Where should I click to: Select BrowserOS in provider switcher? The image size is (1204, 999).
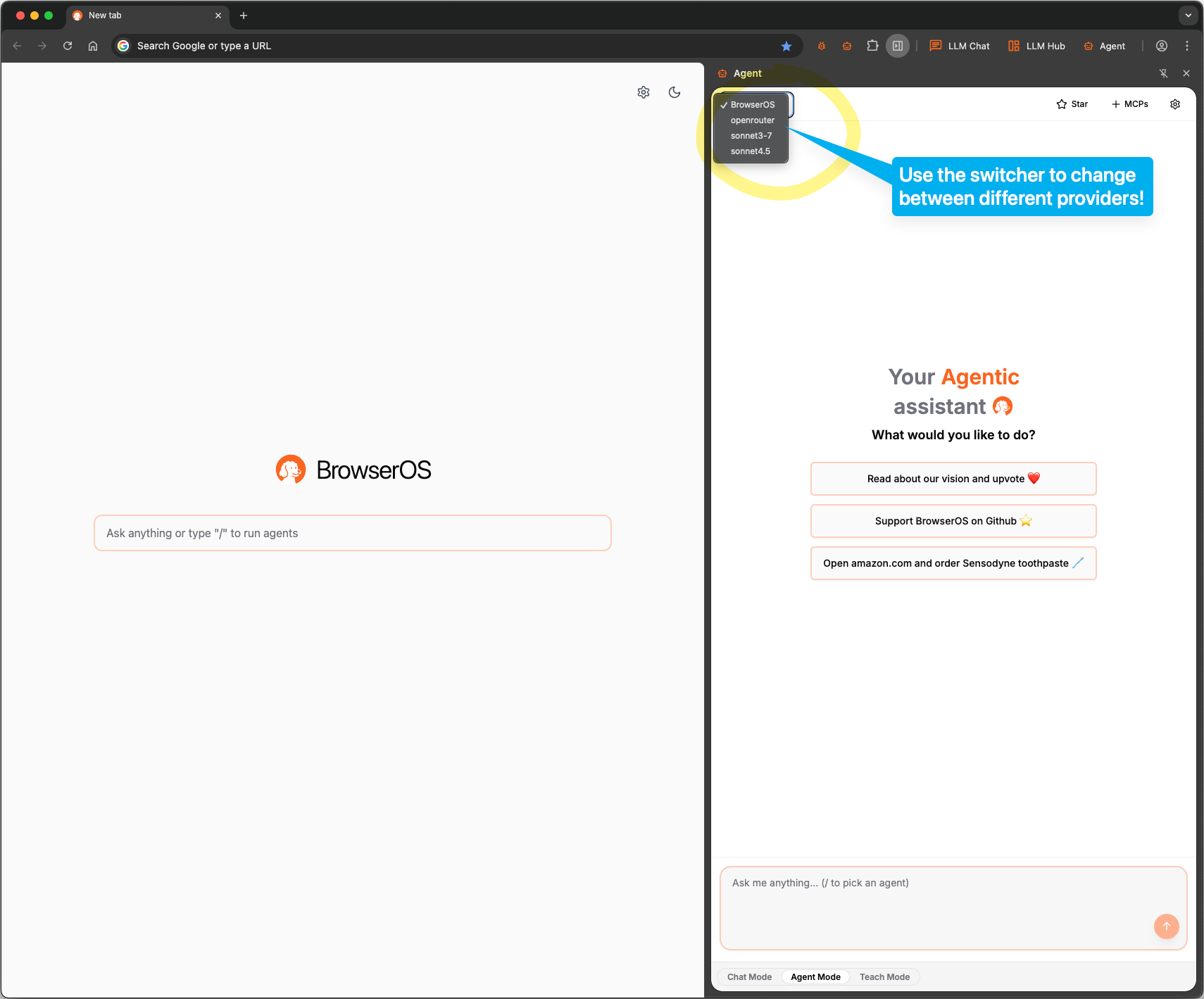coord(751,105)
